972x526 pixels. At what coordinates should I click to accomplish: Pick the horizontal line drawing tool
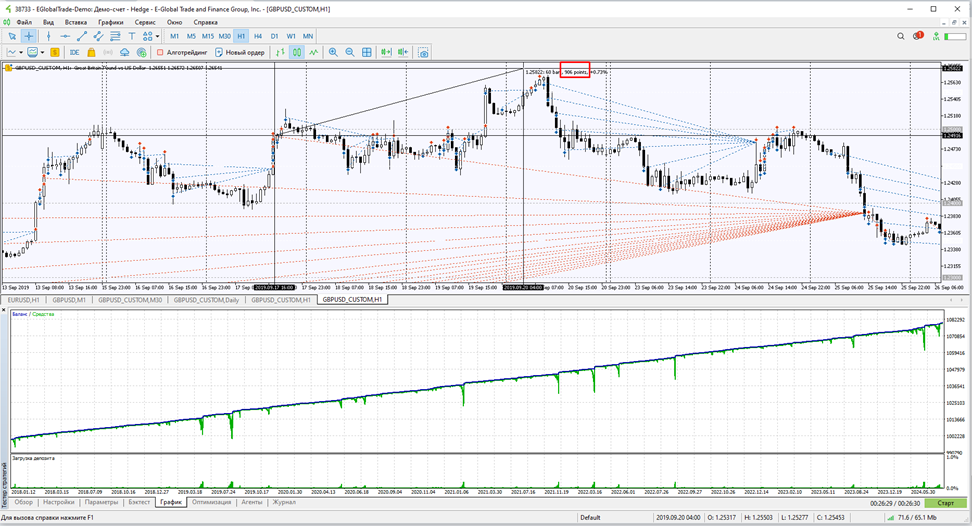pyautogui.click(x=64, y=37)
